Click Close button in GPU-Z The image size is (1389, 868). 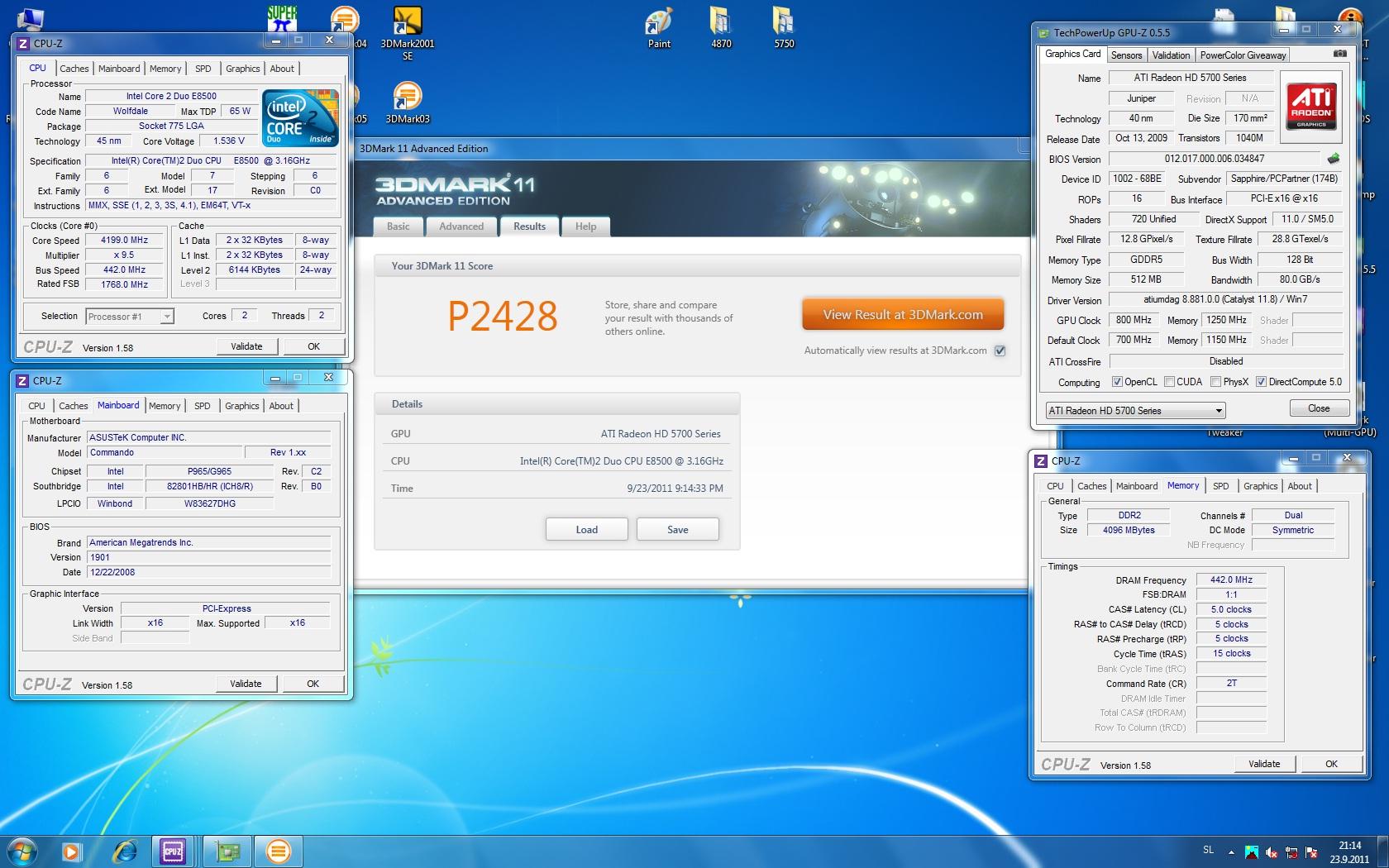click(1319, 408)
